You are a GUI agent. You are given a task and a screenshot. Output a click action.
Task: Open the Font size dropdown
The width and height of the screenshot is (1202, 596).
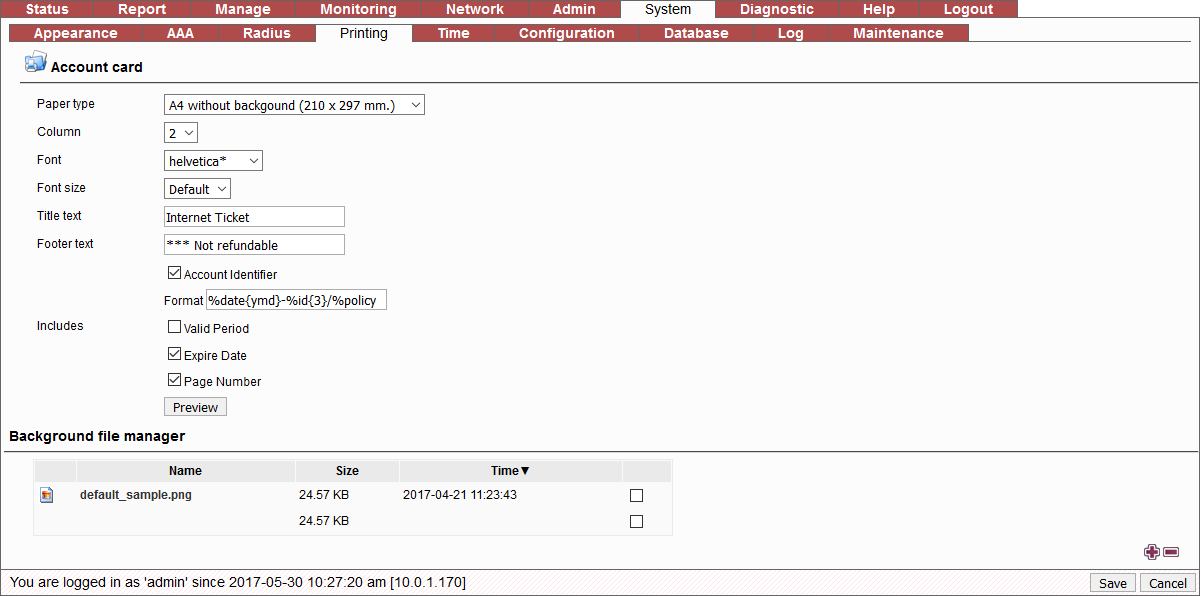197,189
